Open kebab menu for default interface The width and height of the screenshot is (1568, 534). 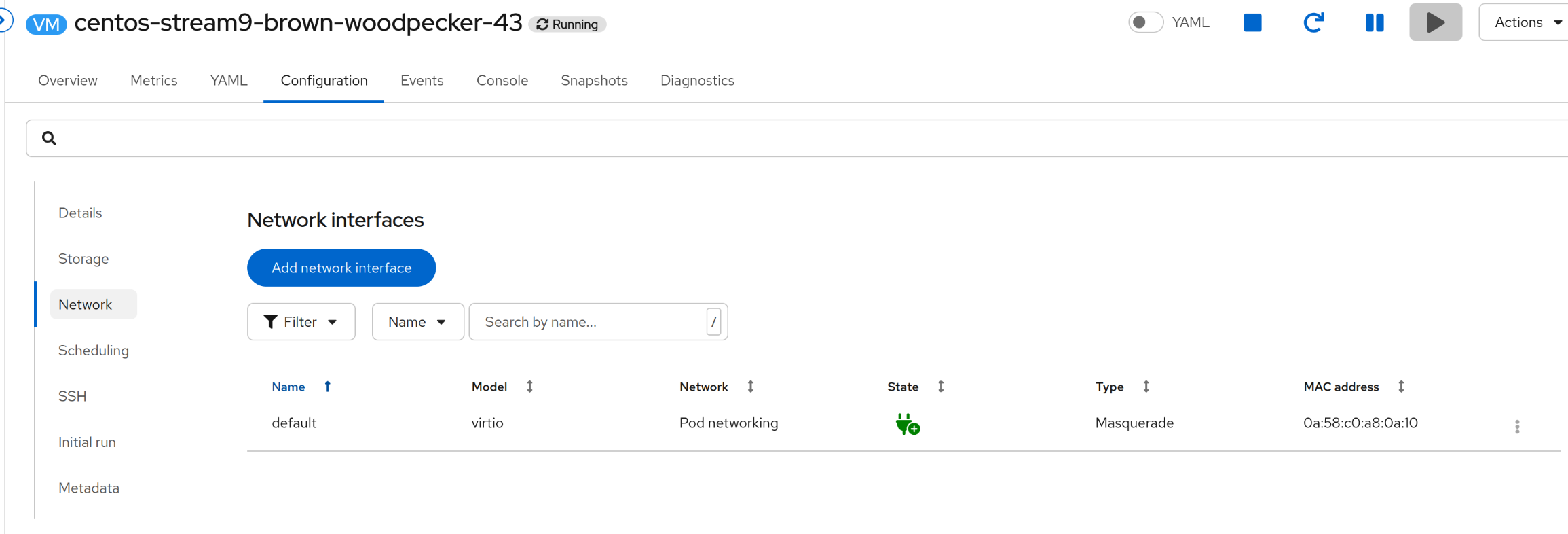coord(1517,426)
